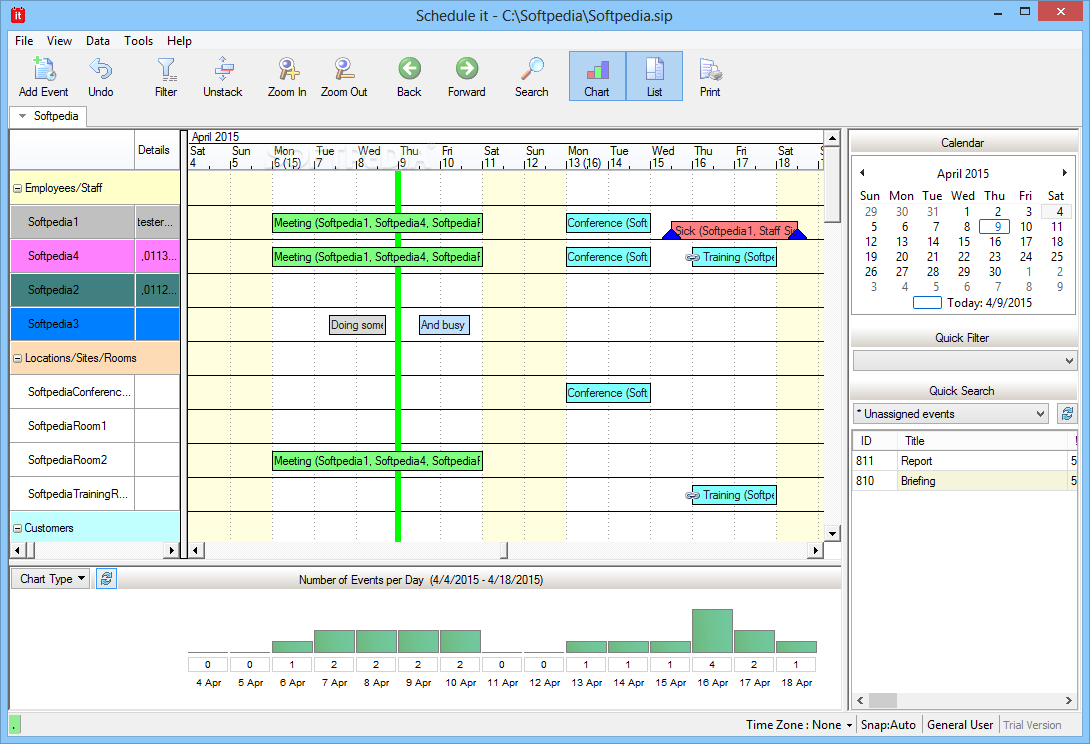Click the Schedule it app icon in the title bar
The height and width of the screenshot is (744, 1090).
(x=17, y=15)
